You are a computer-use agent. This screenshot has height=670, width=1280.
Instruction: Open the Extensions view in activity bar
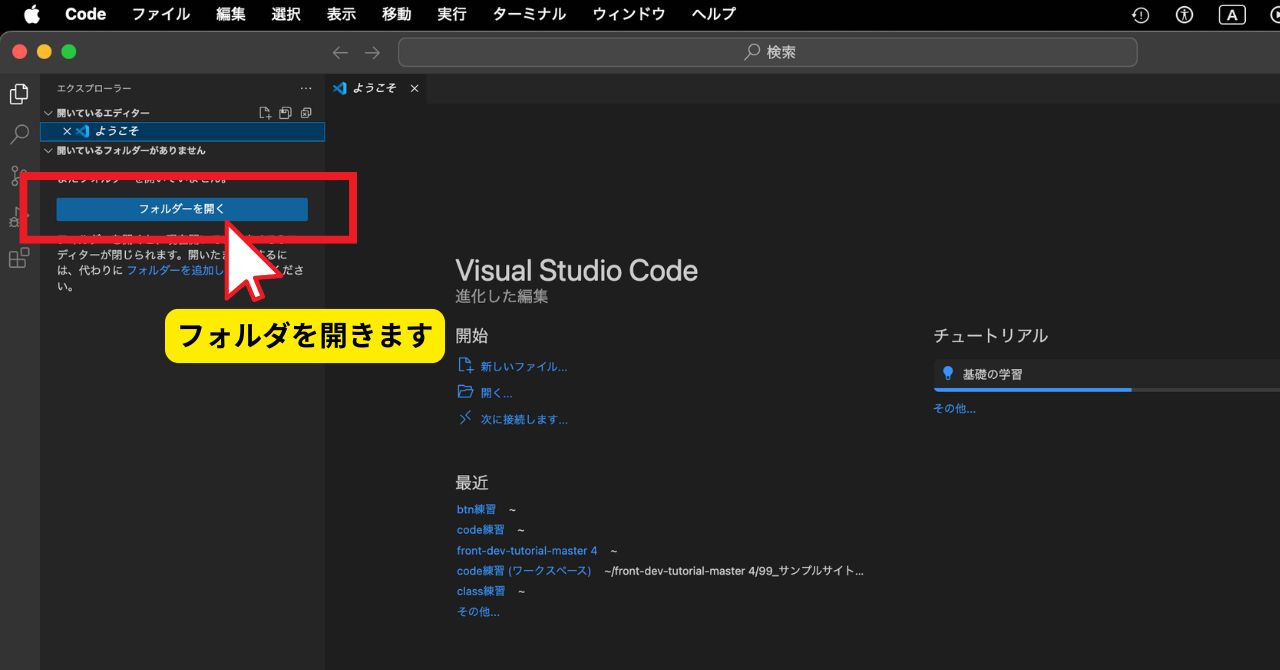coord(19,258)
